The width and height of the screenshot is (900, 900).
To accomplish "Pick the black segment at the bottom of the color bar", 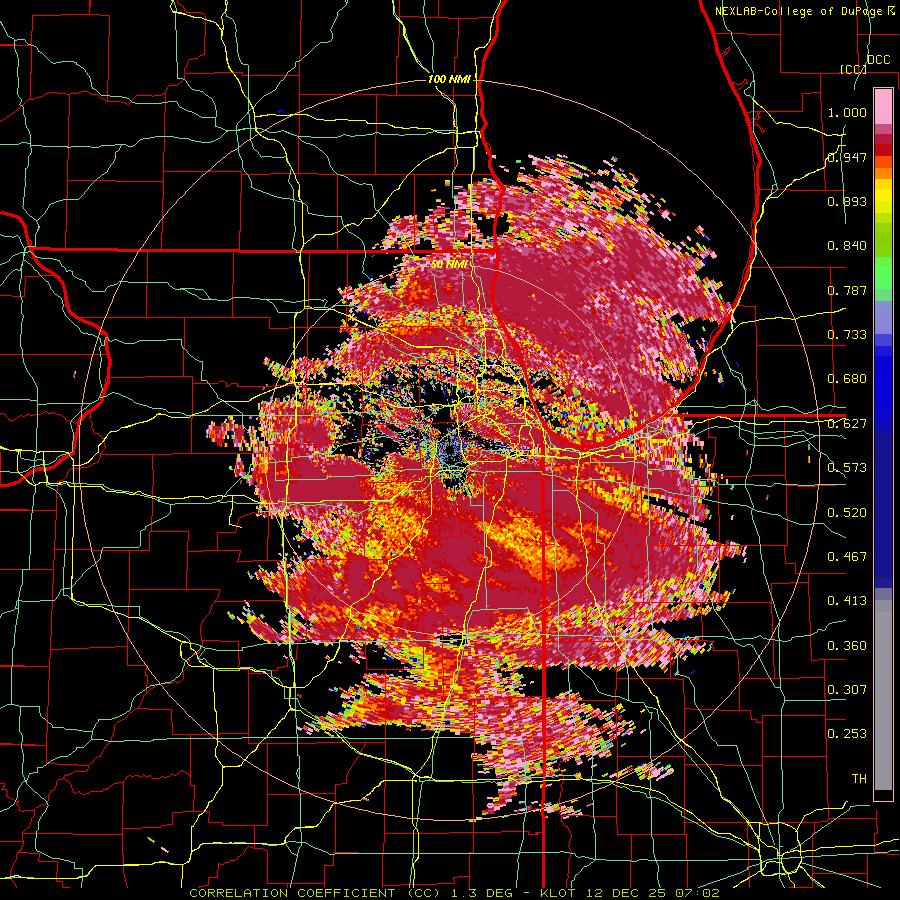I will (883, 796).
